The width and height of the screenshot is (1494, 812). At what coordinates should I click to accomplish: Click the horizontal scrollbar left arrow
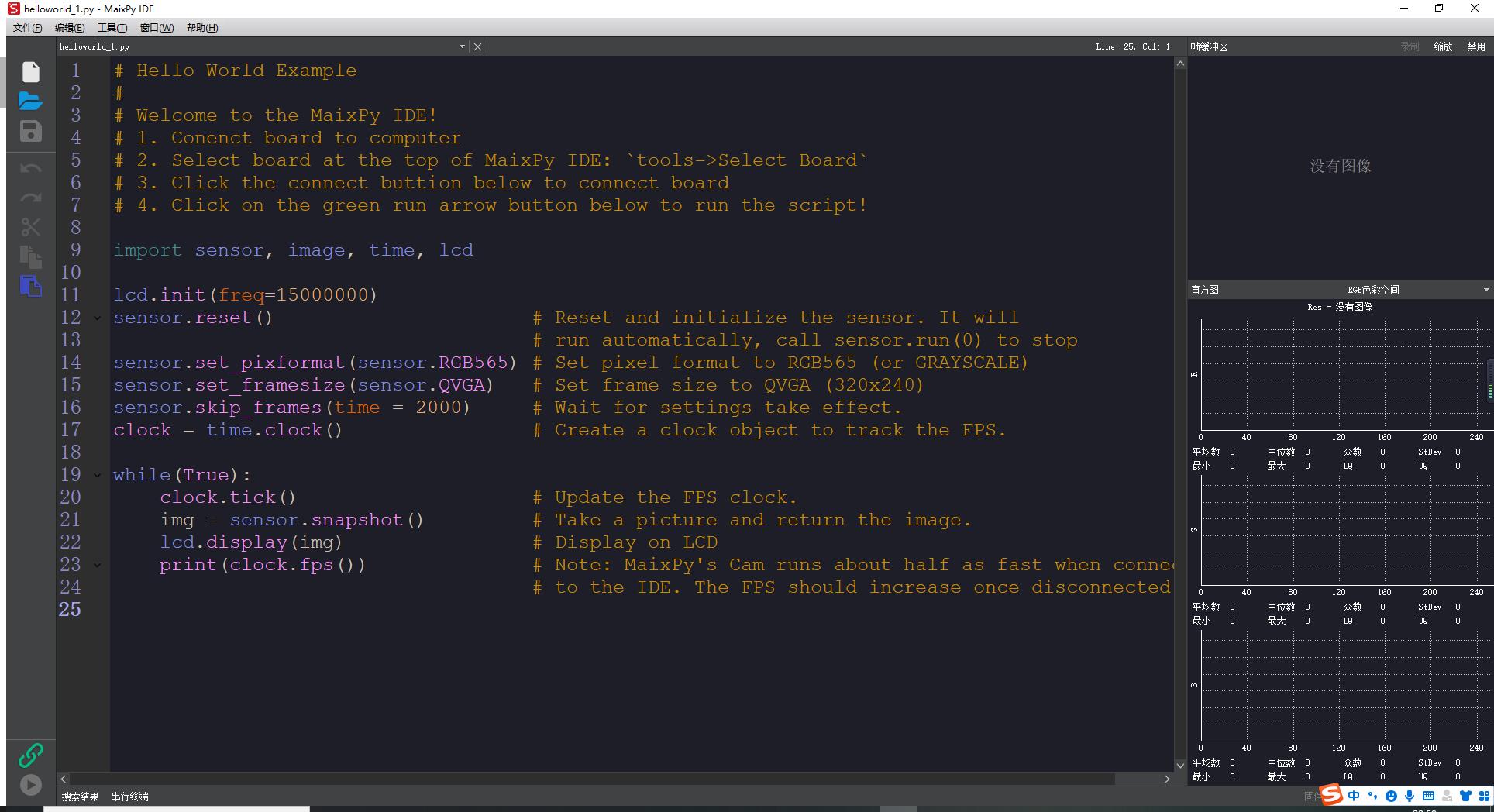click(x=64, y=779)
